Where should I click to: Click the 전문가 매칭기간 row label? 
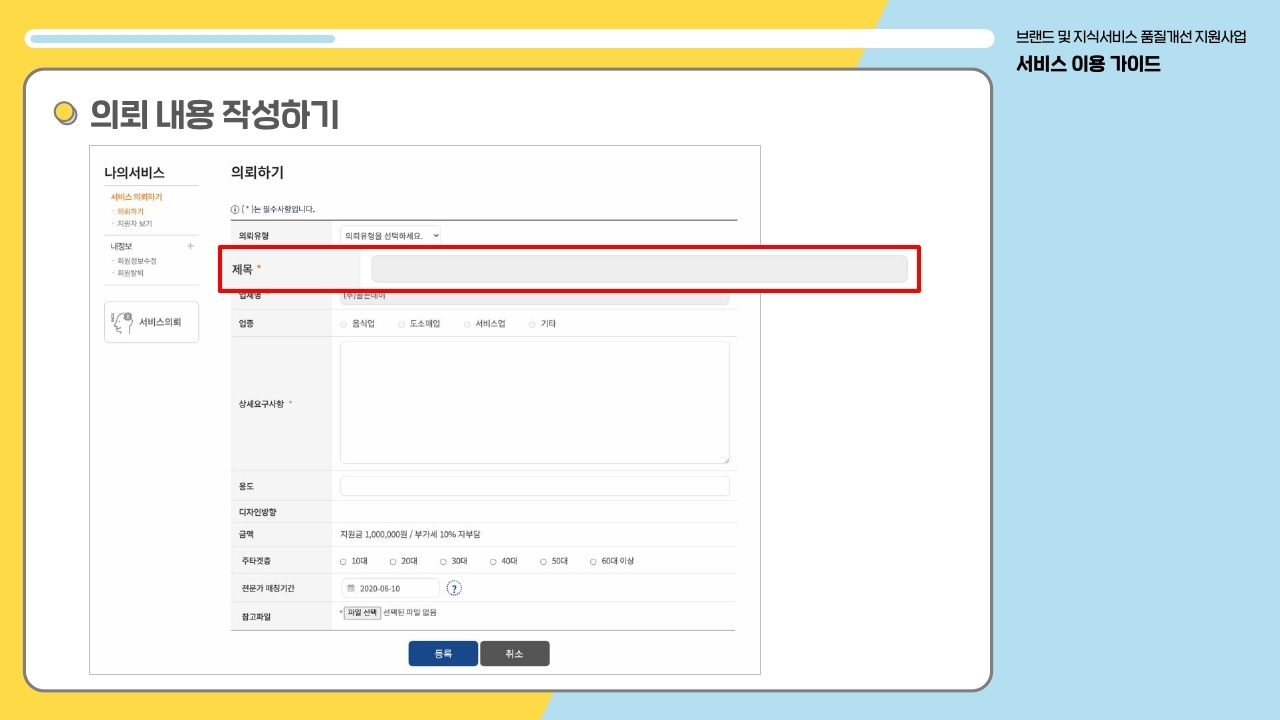click(x=269, y=589)
